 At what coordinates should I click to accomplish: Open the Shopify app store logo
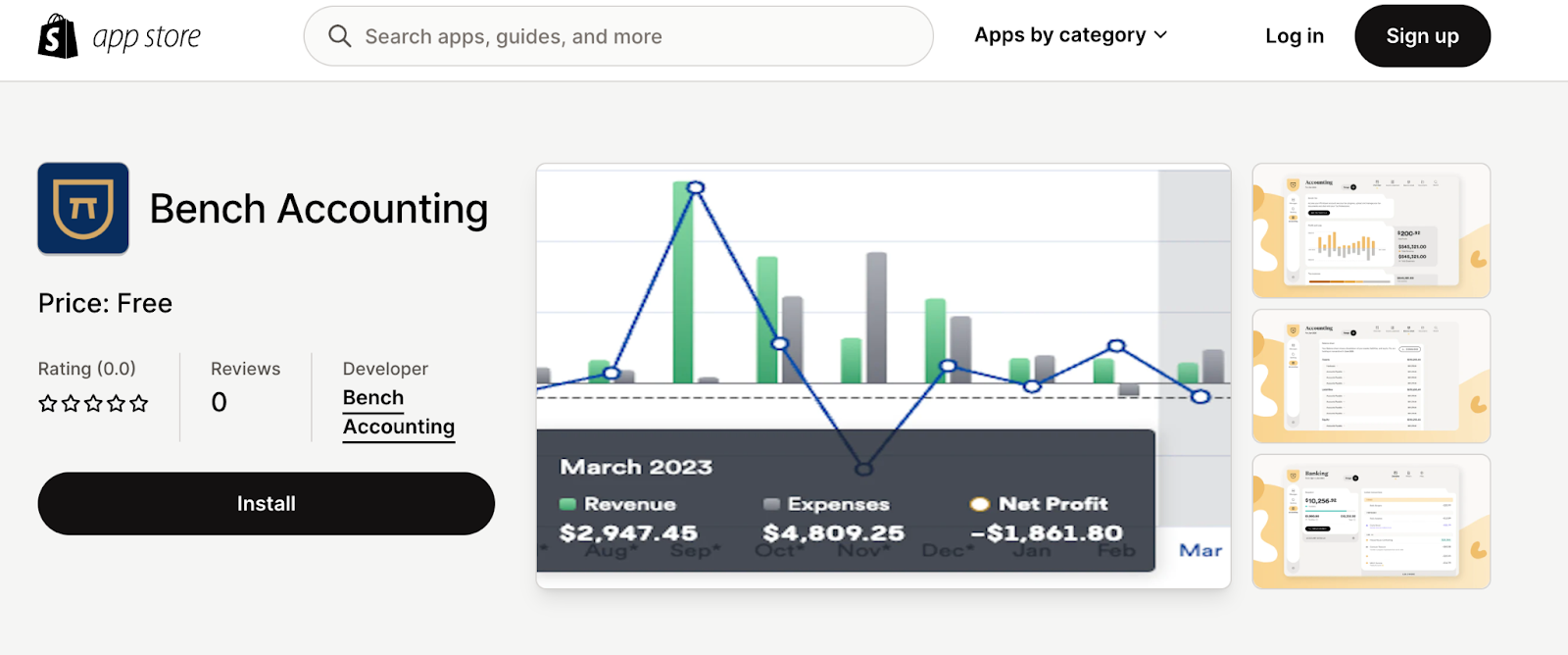[120, 36]
